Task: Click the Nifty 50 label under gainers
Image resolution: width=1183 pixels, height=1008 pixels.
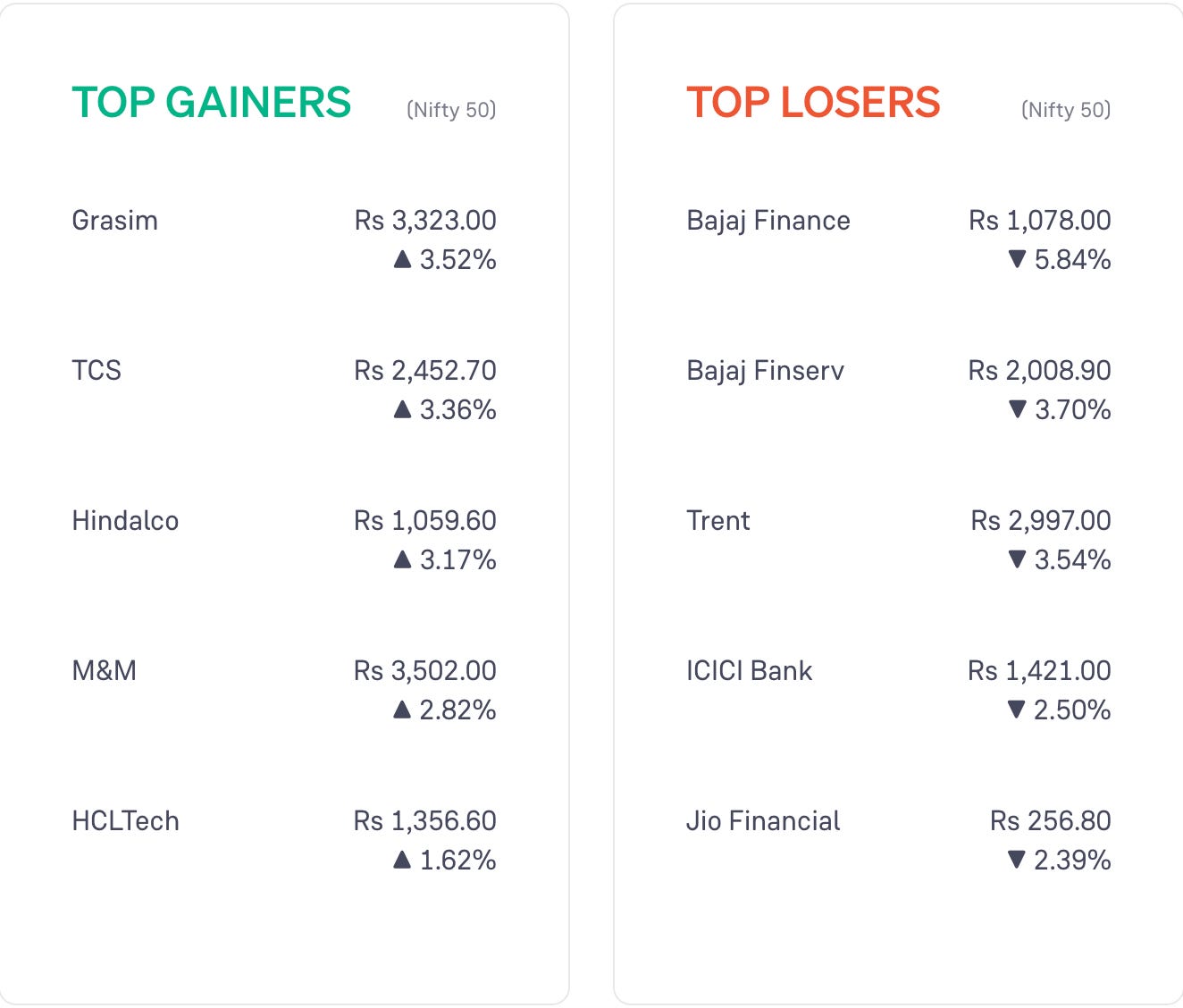Action: coord(451,110)
